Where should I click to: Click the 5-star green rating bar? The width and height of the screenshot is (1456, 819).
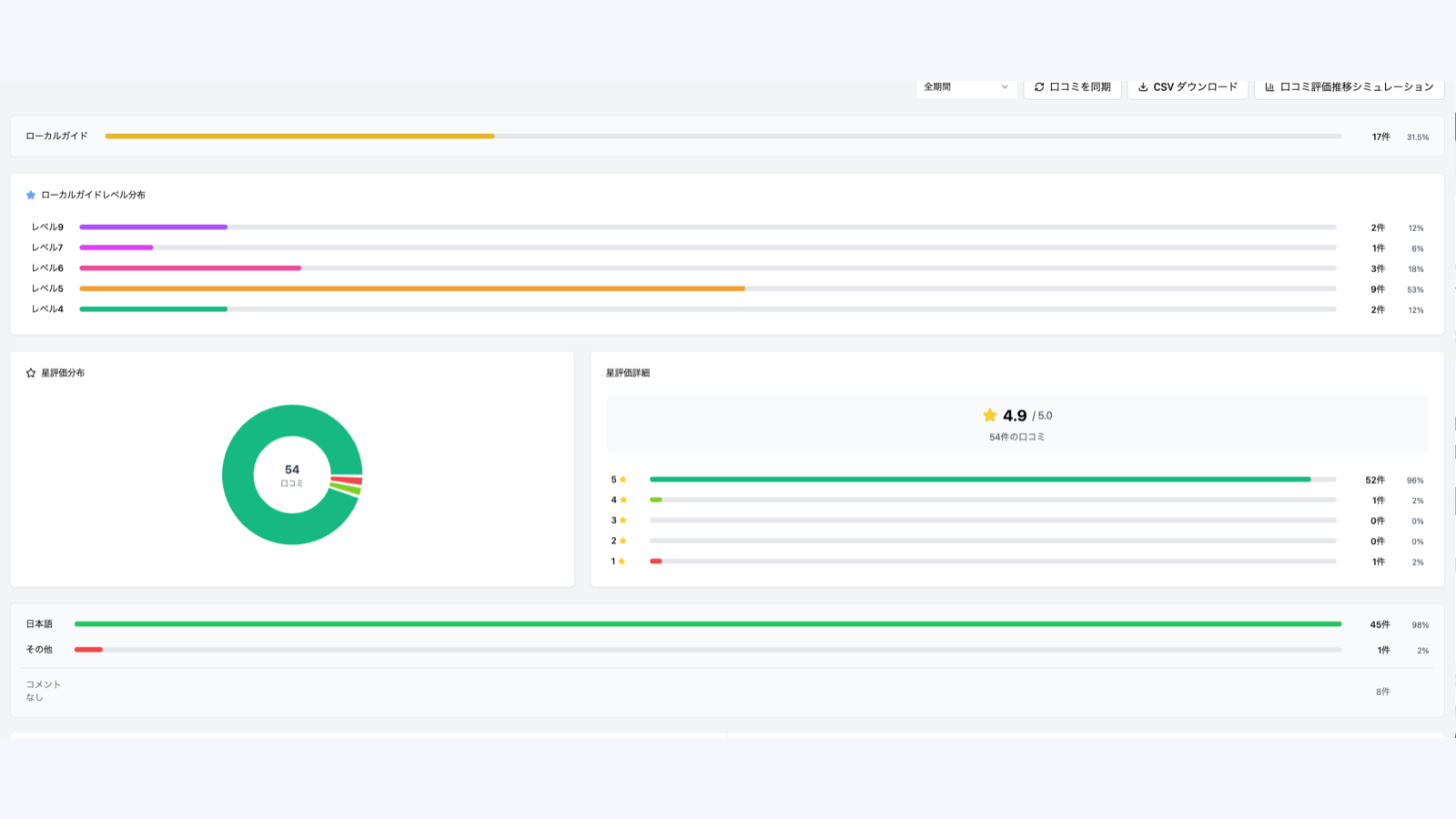point(980,480)
